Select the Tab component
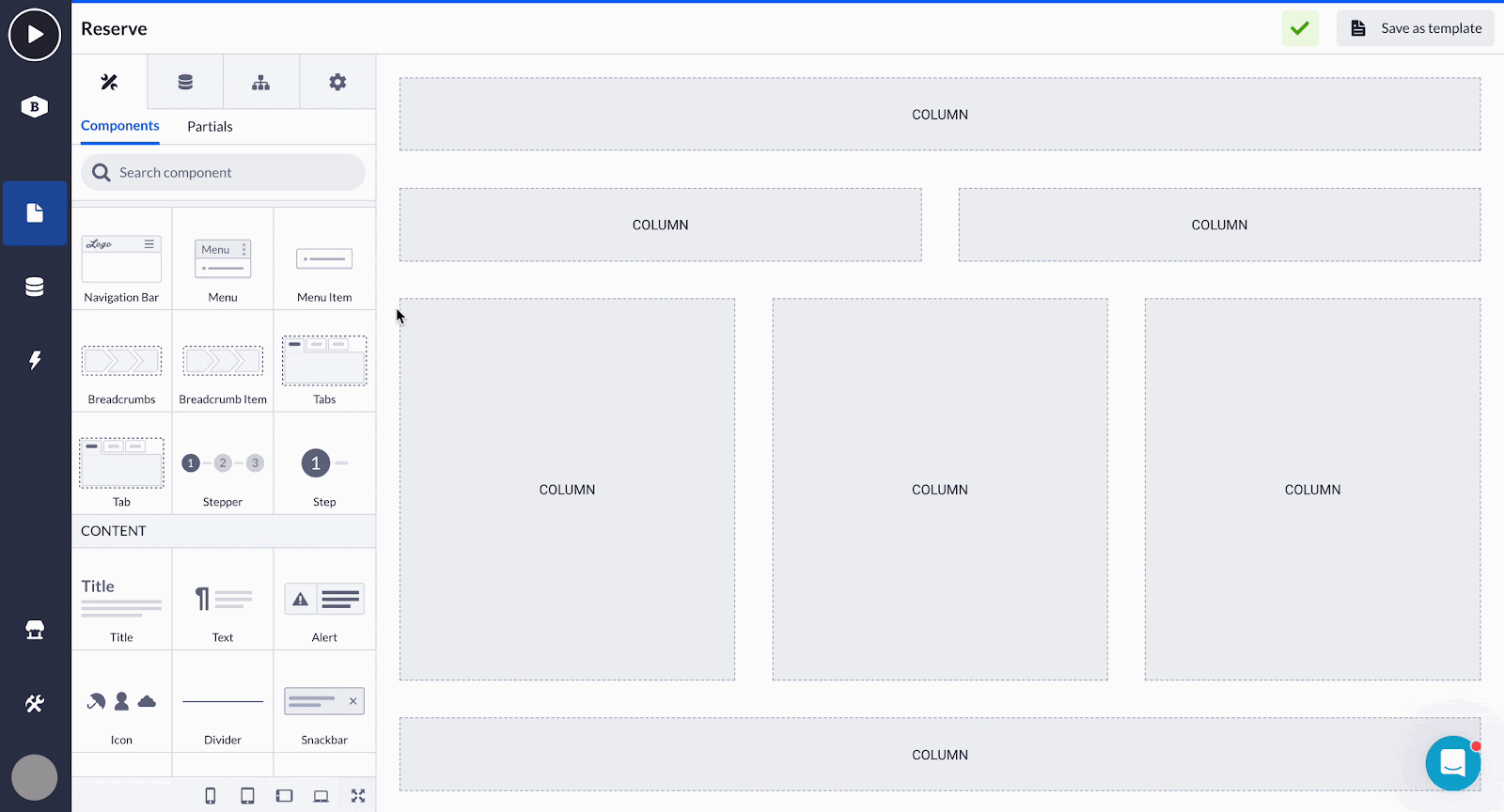Screen dimensions: 1504x812 [121, 464]
